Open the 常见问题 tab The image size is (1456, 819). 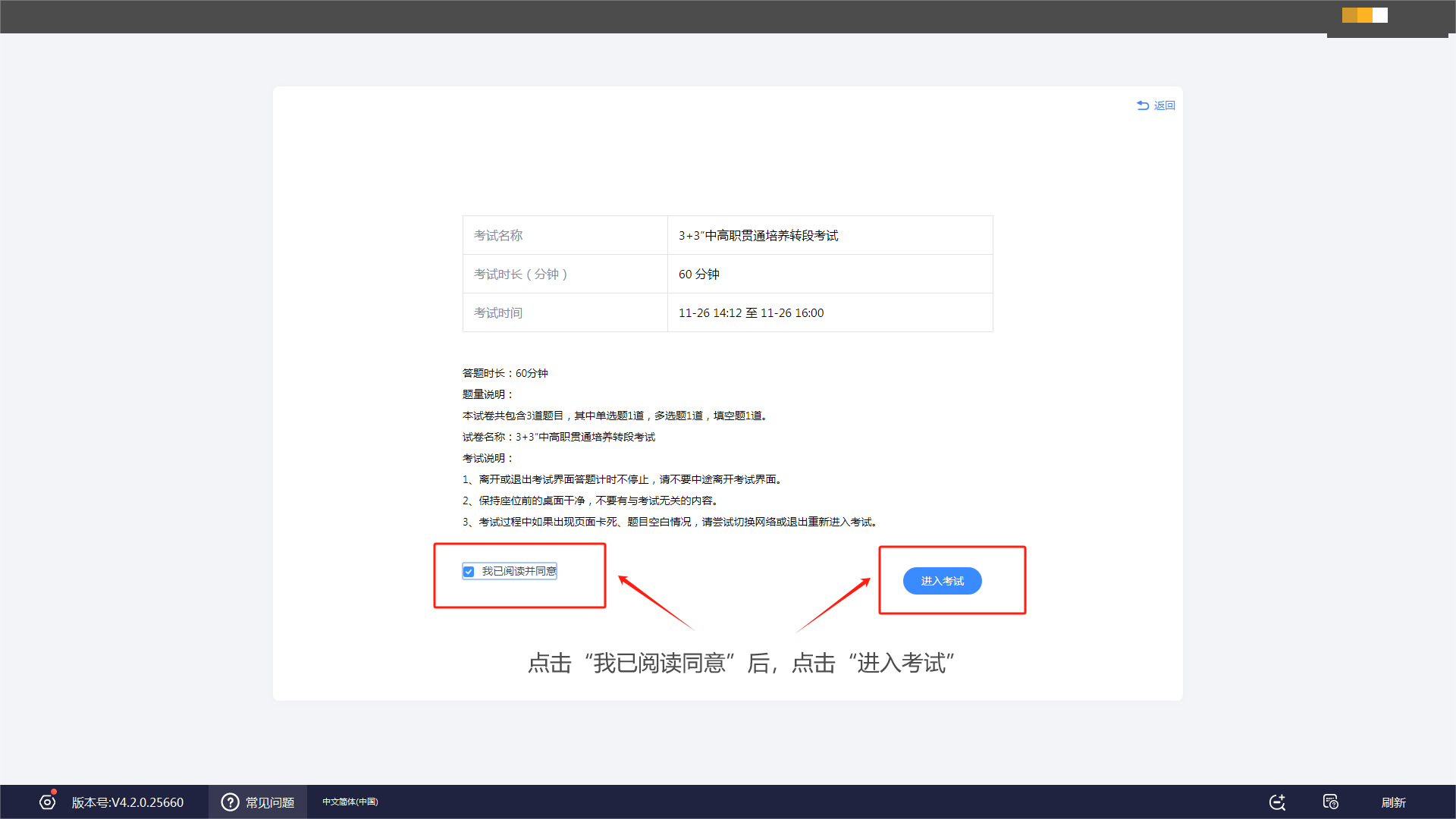tap(269, 802)
